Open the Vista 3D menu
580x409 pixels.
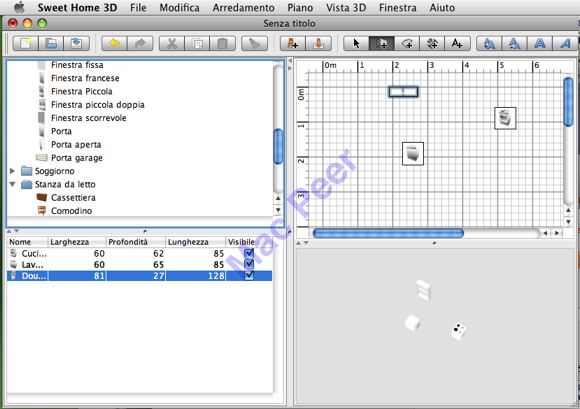tap(346, 7)
